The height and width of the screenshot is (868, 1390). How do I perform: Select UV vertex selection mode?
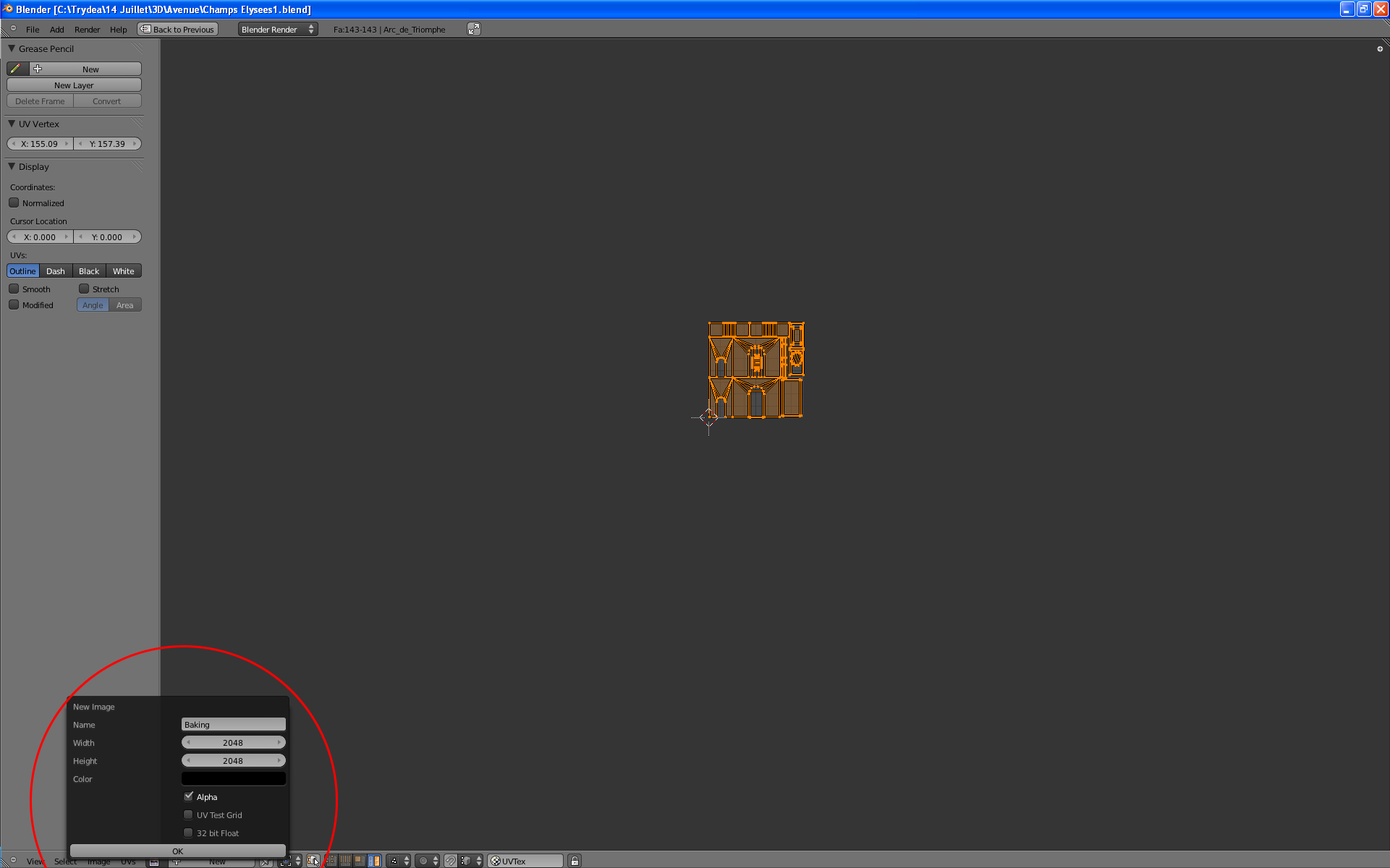coord(331,861)
